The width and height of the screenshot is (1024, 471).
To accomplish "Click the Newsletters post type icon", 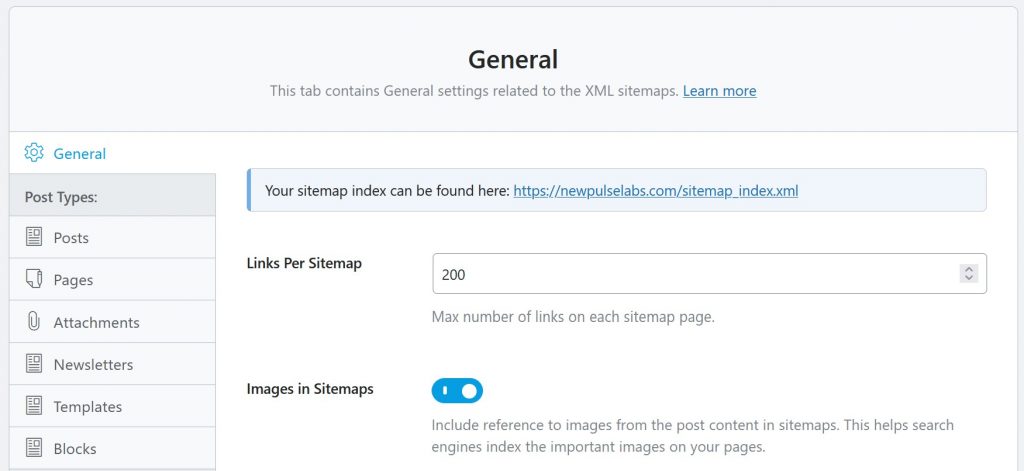I will click(x=34, y=364).
